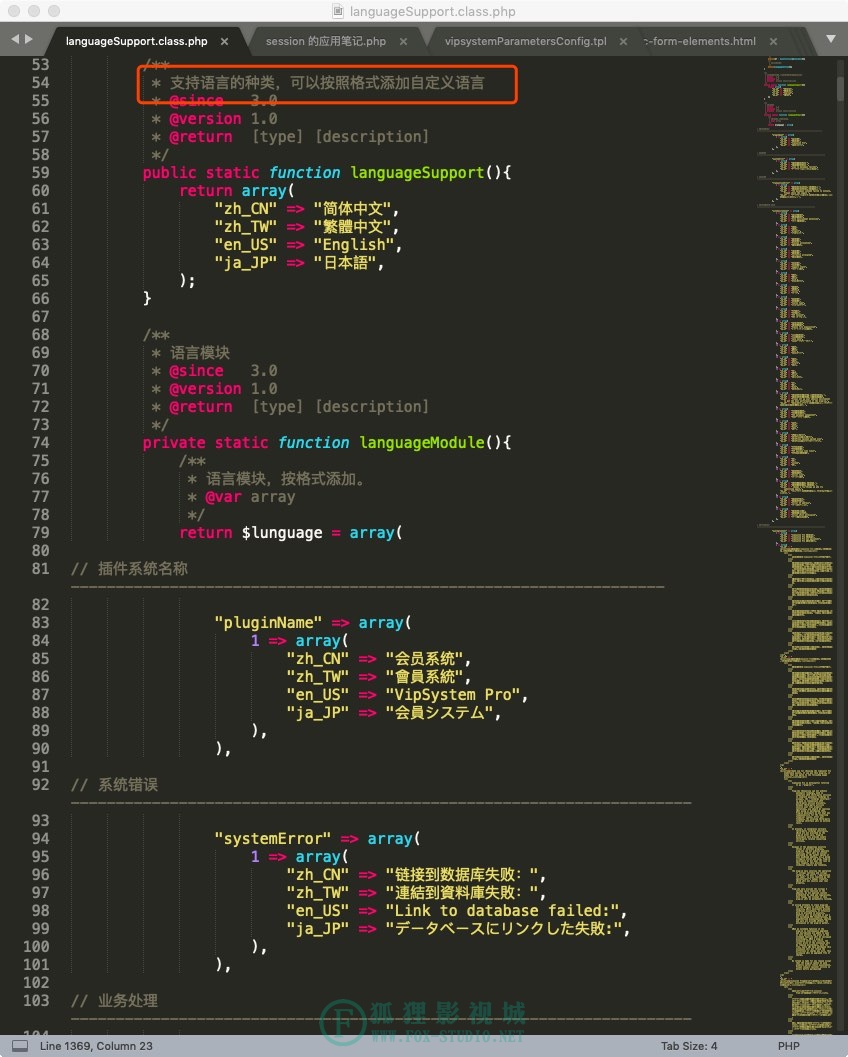Click the "链接到数据库失败：" string
Image resolution: width=848 pixels, height=1057 pixels.
coord(462,875)
